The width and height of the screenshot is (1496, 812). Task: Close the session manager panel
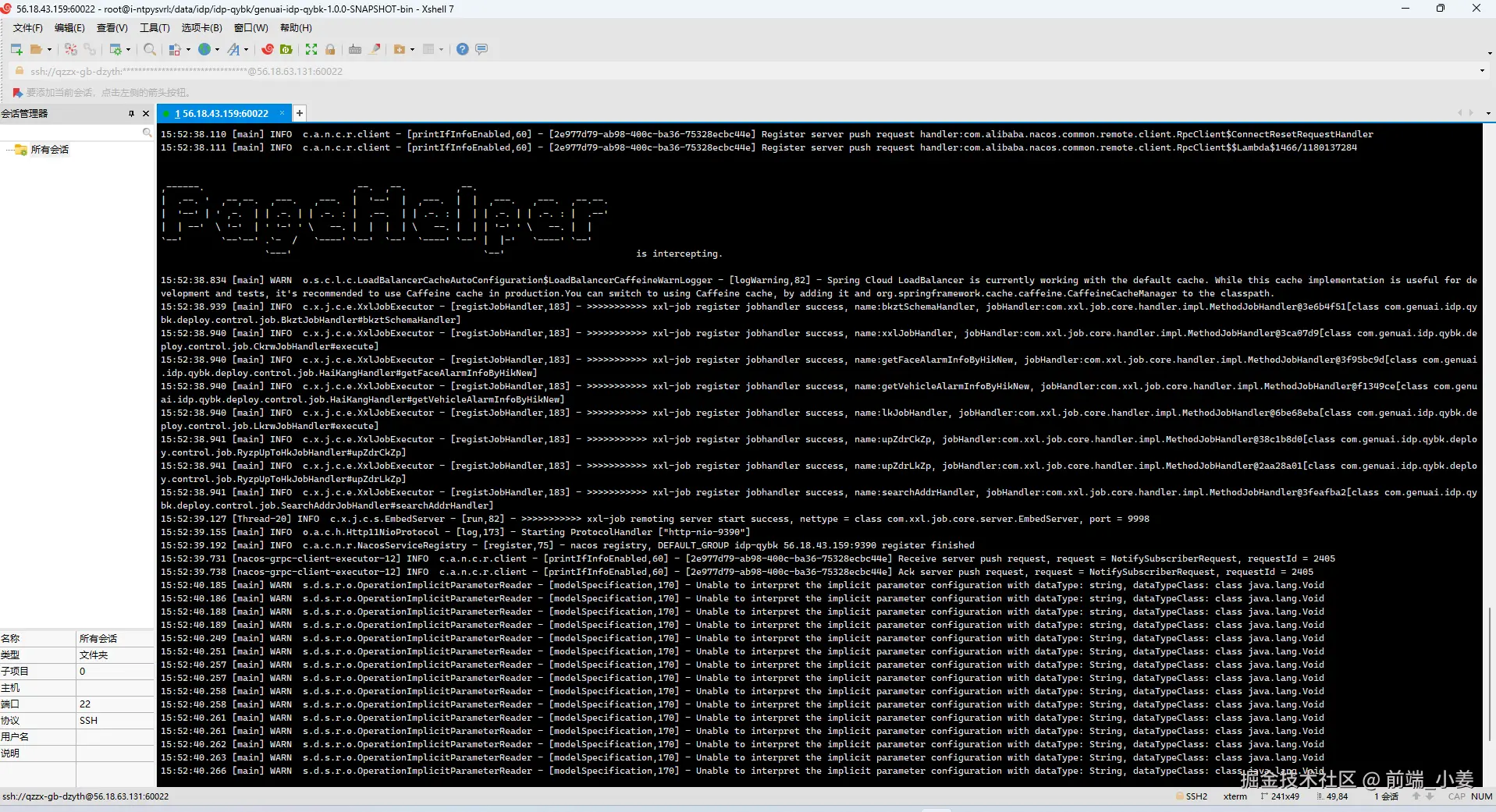click(146, 114)
